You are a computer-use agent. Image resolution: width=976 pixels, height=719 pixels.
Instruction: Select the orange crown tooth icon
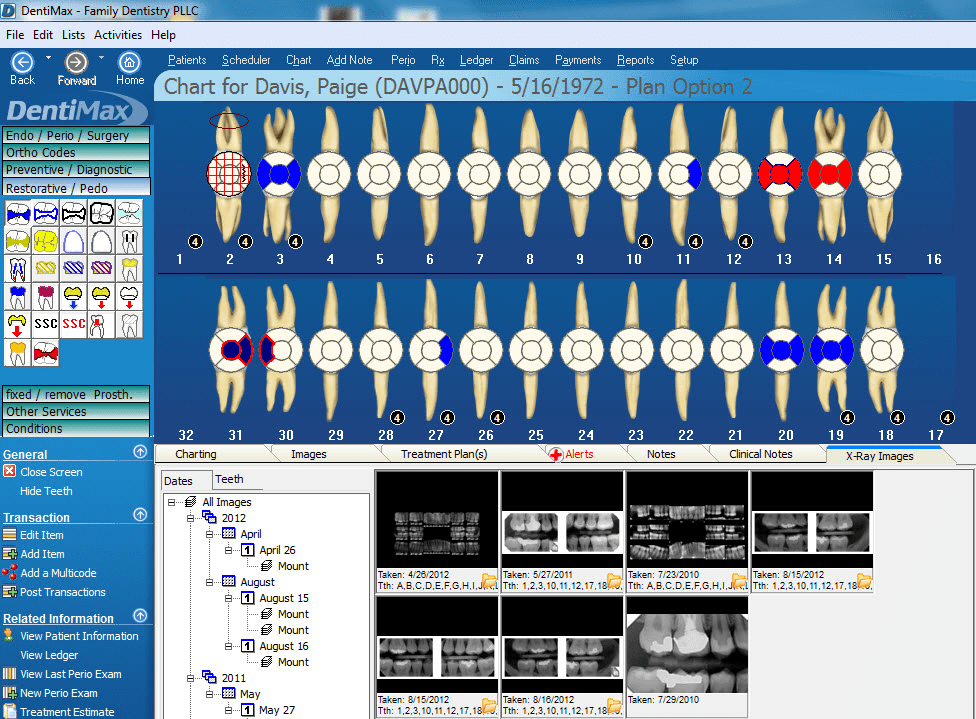(18, 353)
